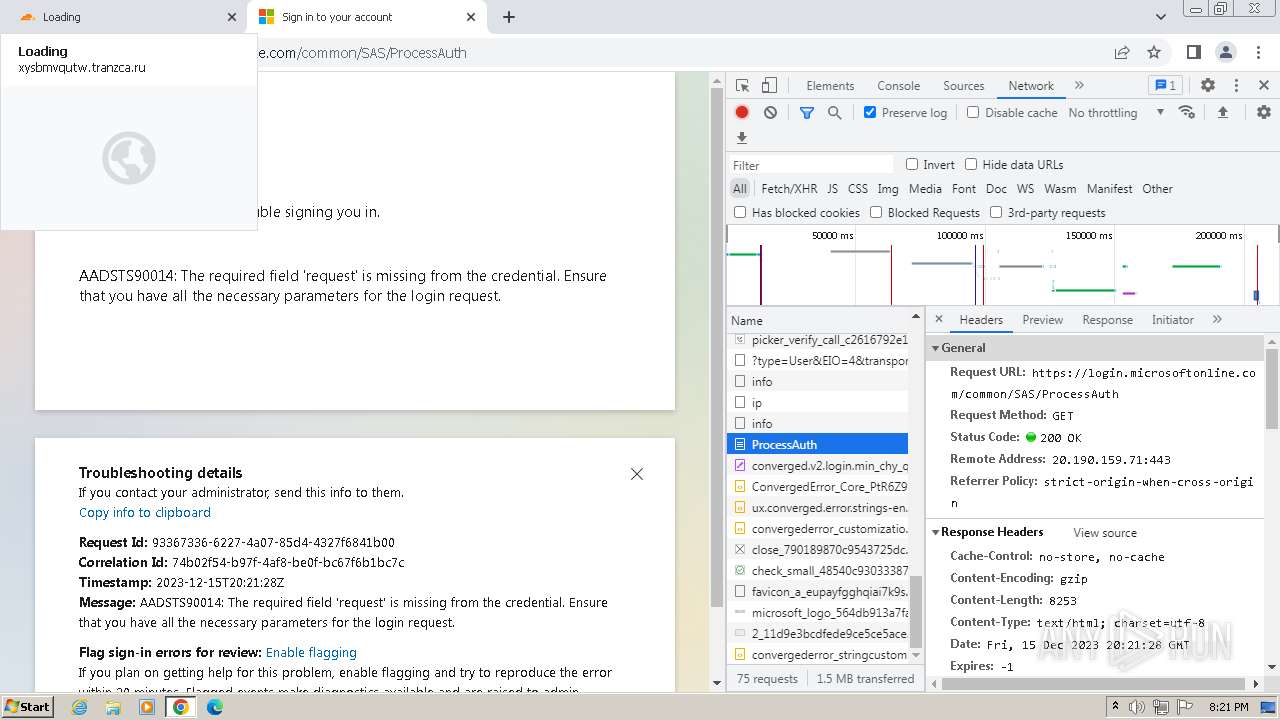Check Hide data URLs

coord(971,165)
